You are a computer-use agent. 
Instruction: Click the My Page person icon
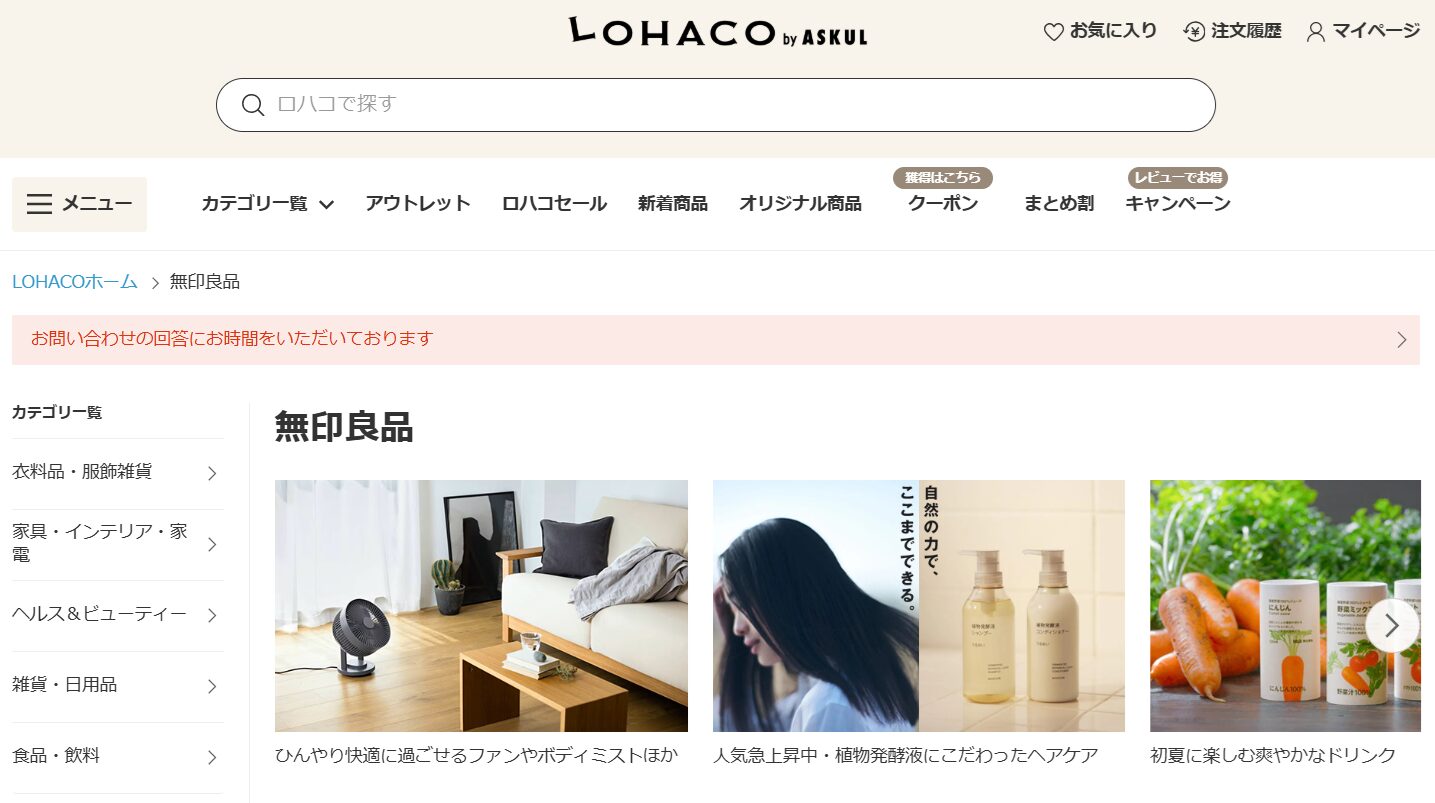coord(1316,32)
